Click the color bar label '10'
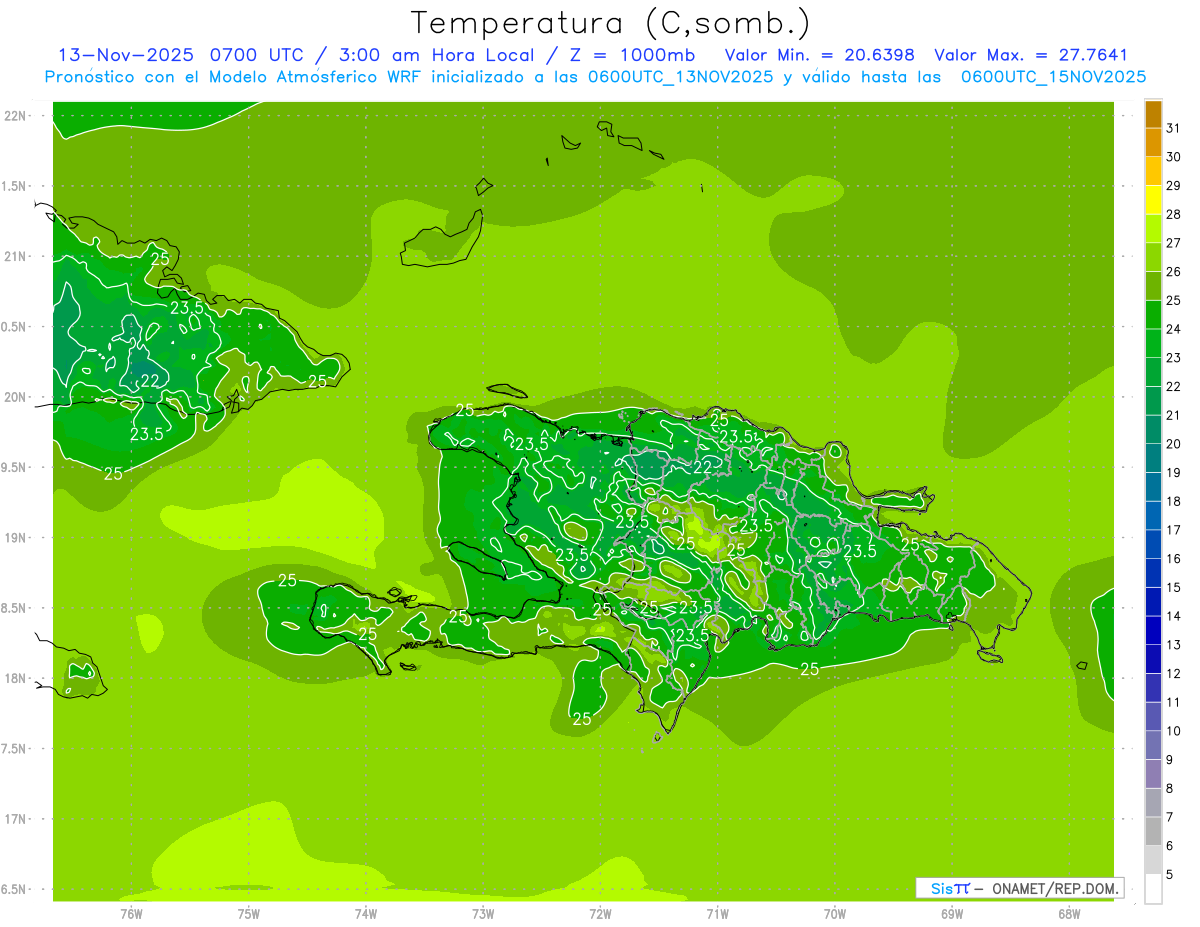 1174,731
